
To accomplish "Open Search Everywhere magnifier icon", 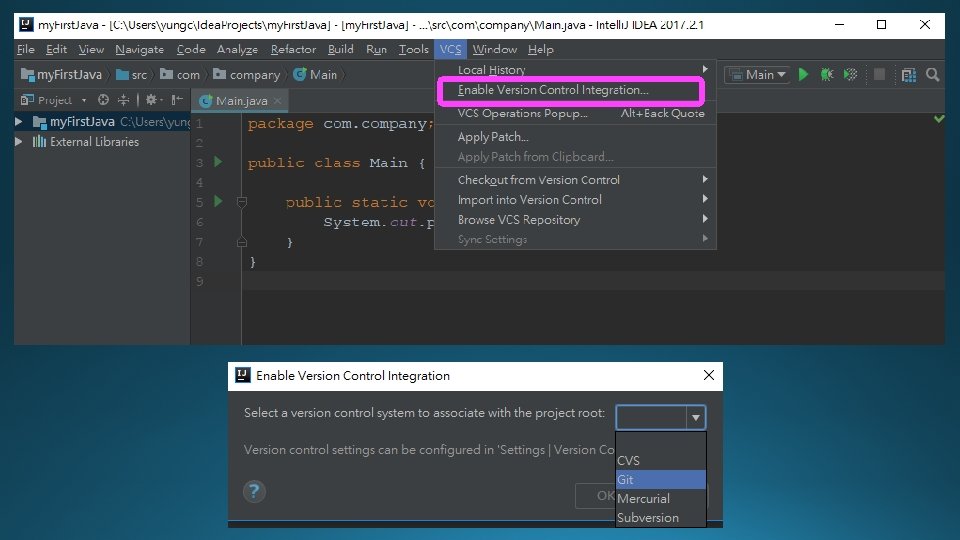I will tap(932, 75).
